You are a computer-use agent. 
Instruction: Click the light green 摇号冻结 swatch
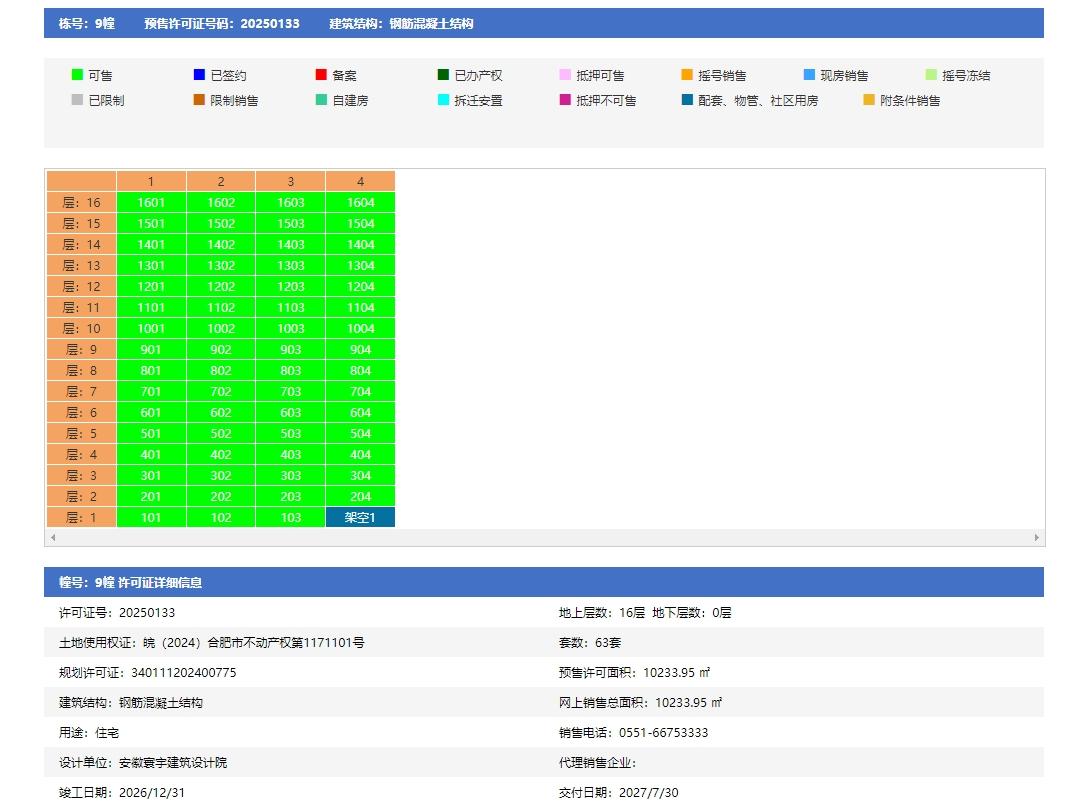[x=931, y=74]
